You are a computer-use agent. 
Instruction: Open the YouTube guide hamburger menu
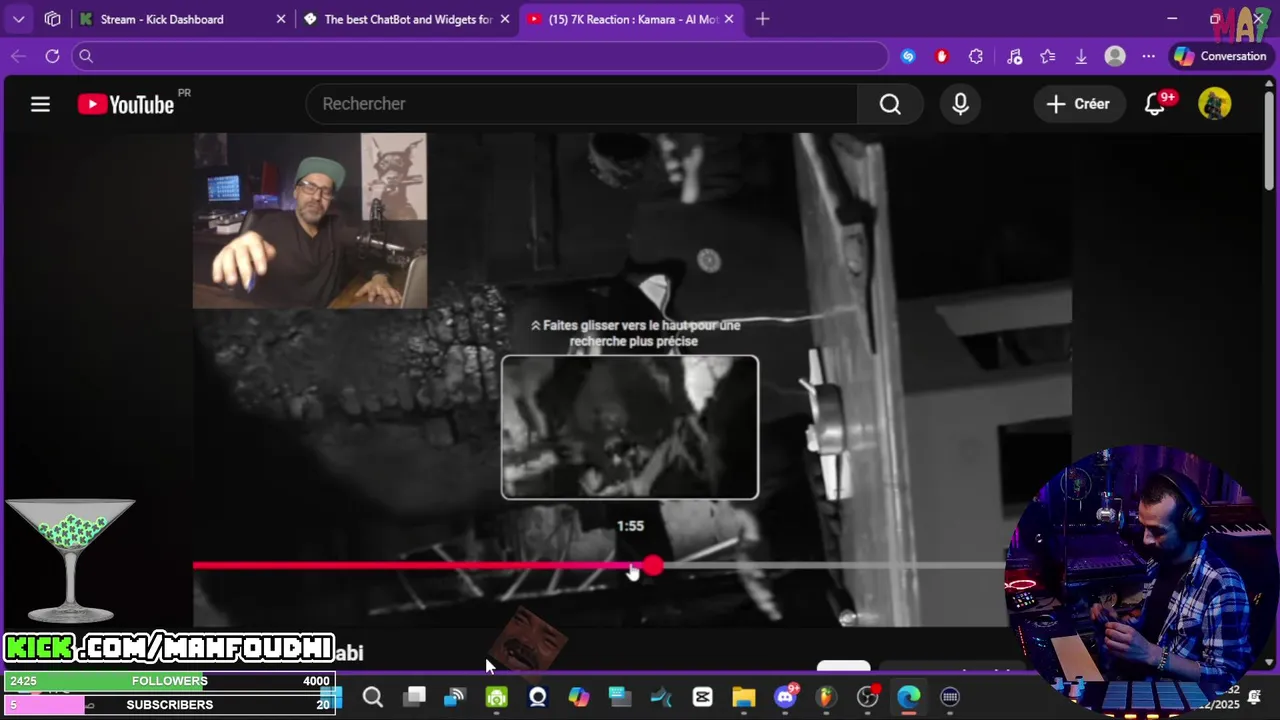40,104
